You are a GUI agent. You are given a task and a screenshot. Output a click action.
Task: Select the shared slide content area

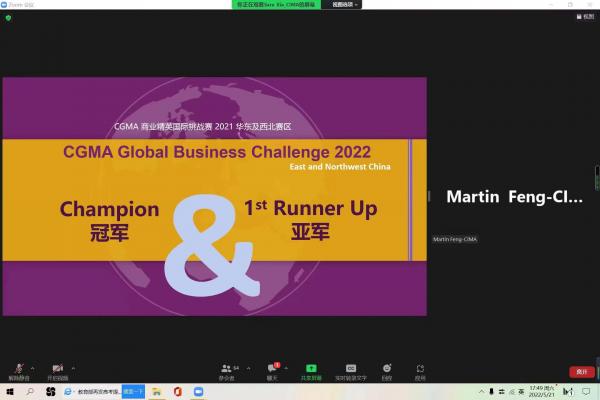[x=215, y=196]
